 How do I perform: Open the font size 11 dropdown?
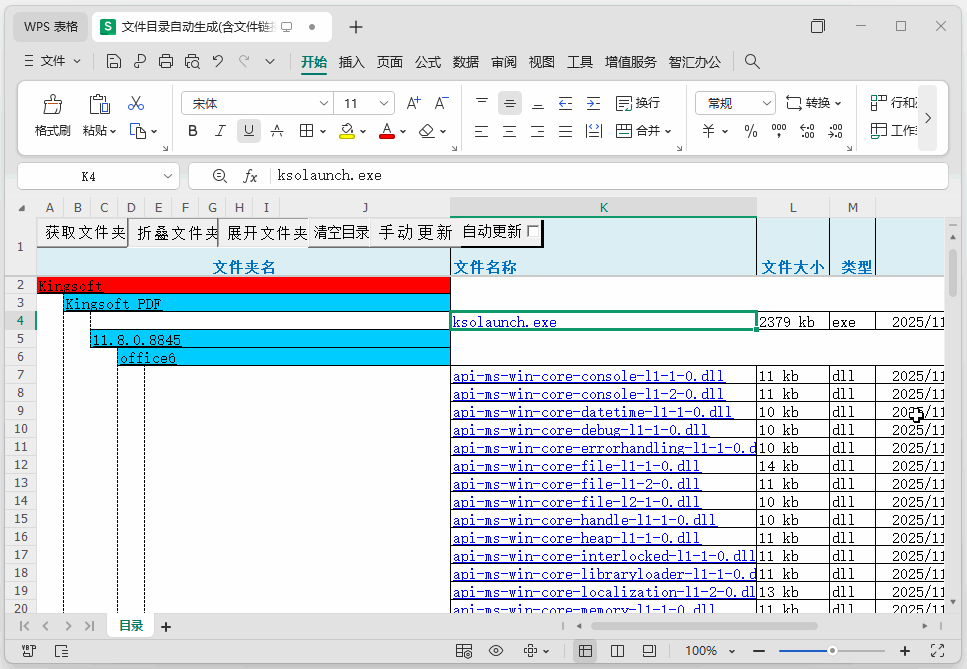point(384,103)
